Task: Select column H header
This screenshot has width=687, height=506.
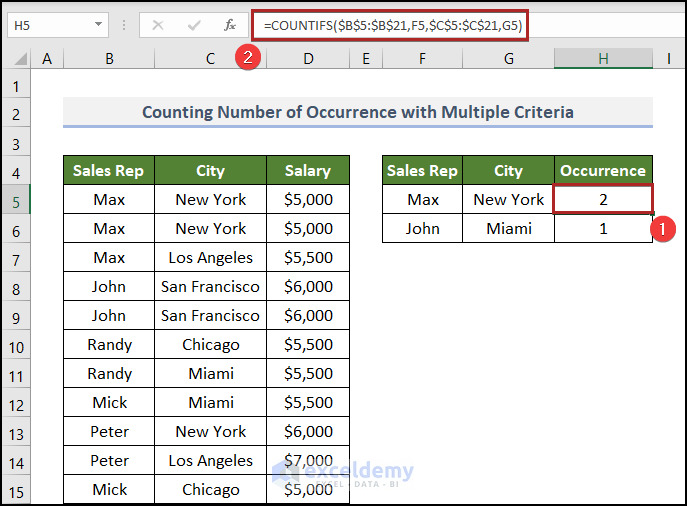Action: click(603, 60)
